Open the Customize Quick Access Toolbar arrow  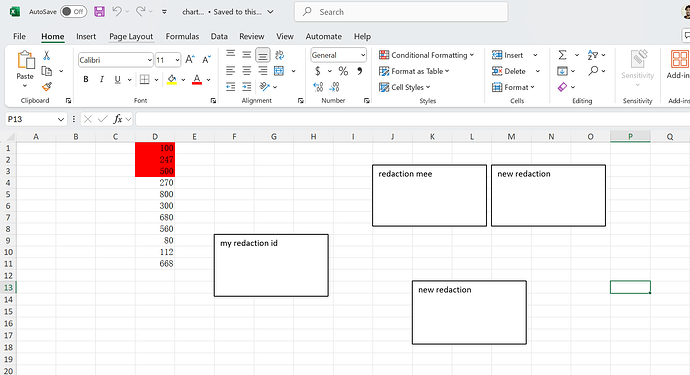coord(164,12)
